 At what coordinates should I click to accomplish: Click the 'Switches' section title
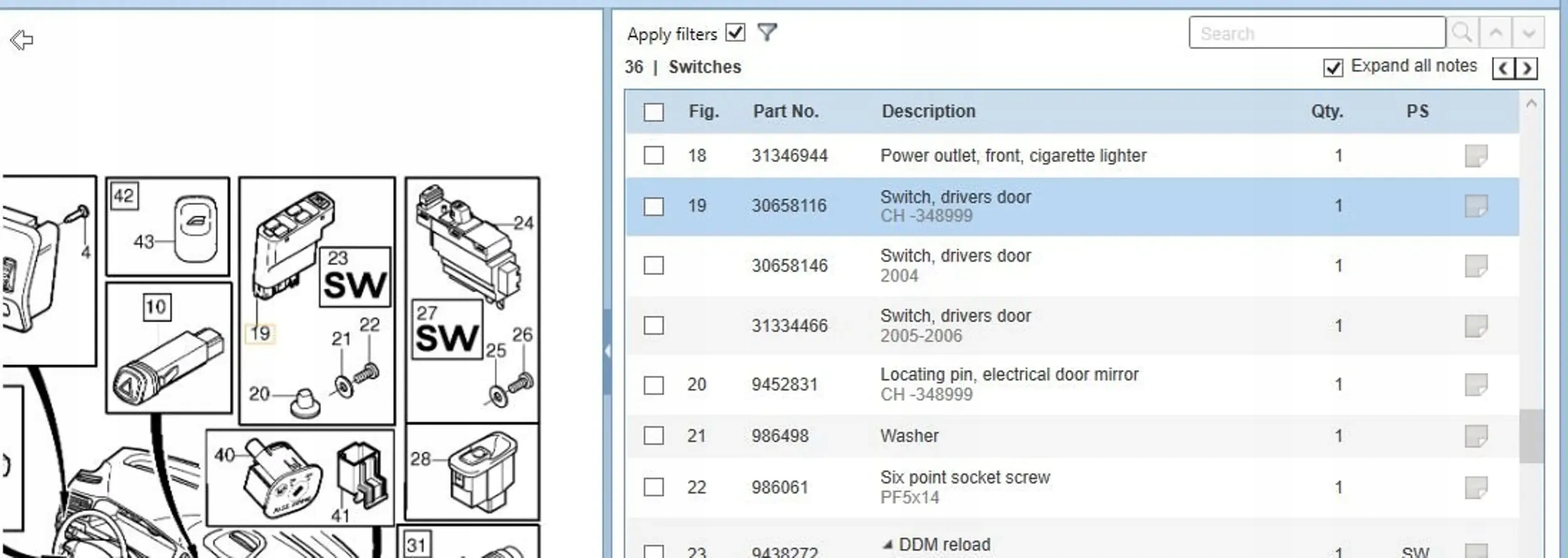(704, 67)
